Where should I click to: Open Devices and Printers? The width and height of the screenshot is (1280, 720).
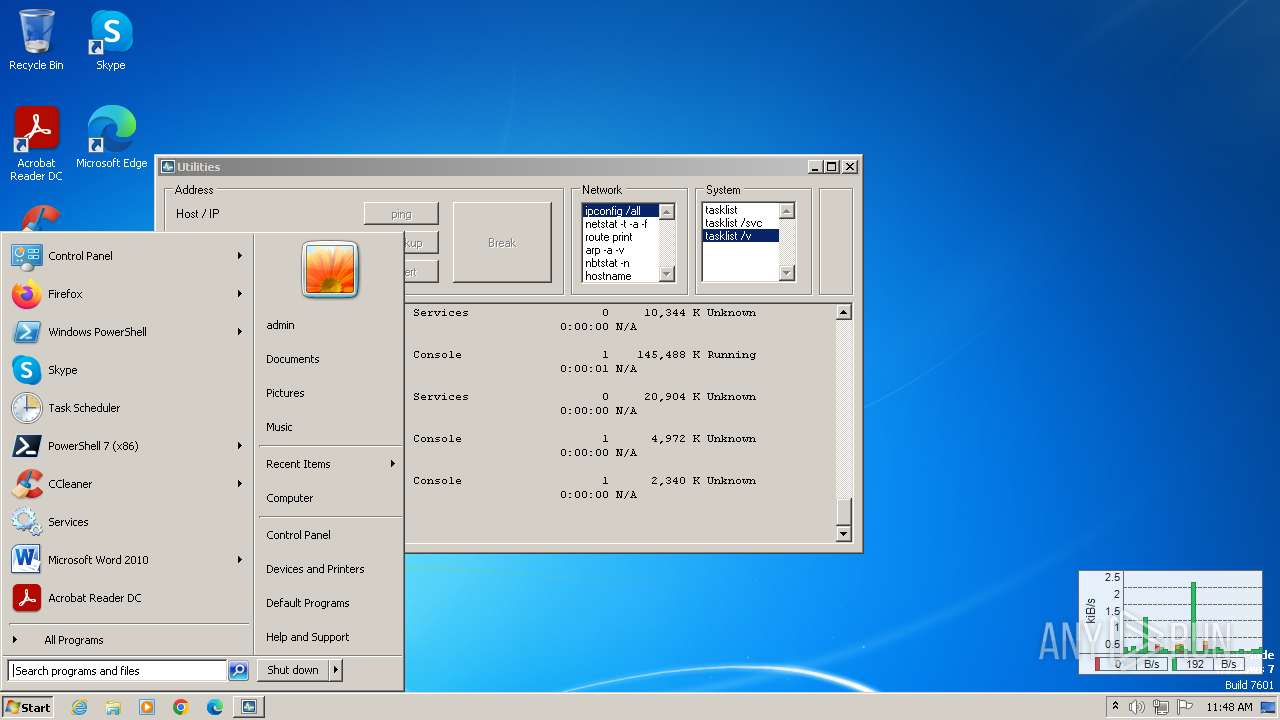pos(330,569)
